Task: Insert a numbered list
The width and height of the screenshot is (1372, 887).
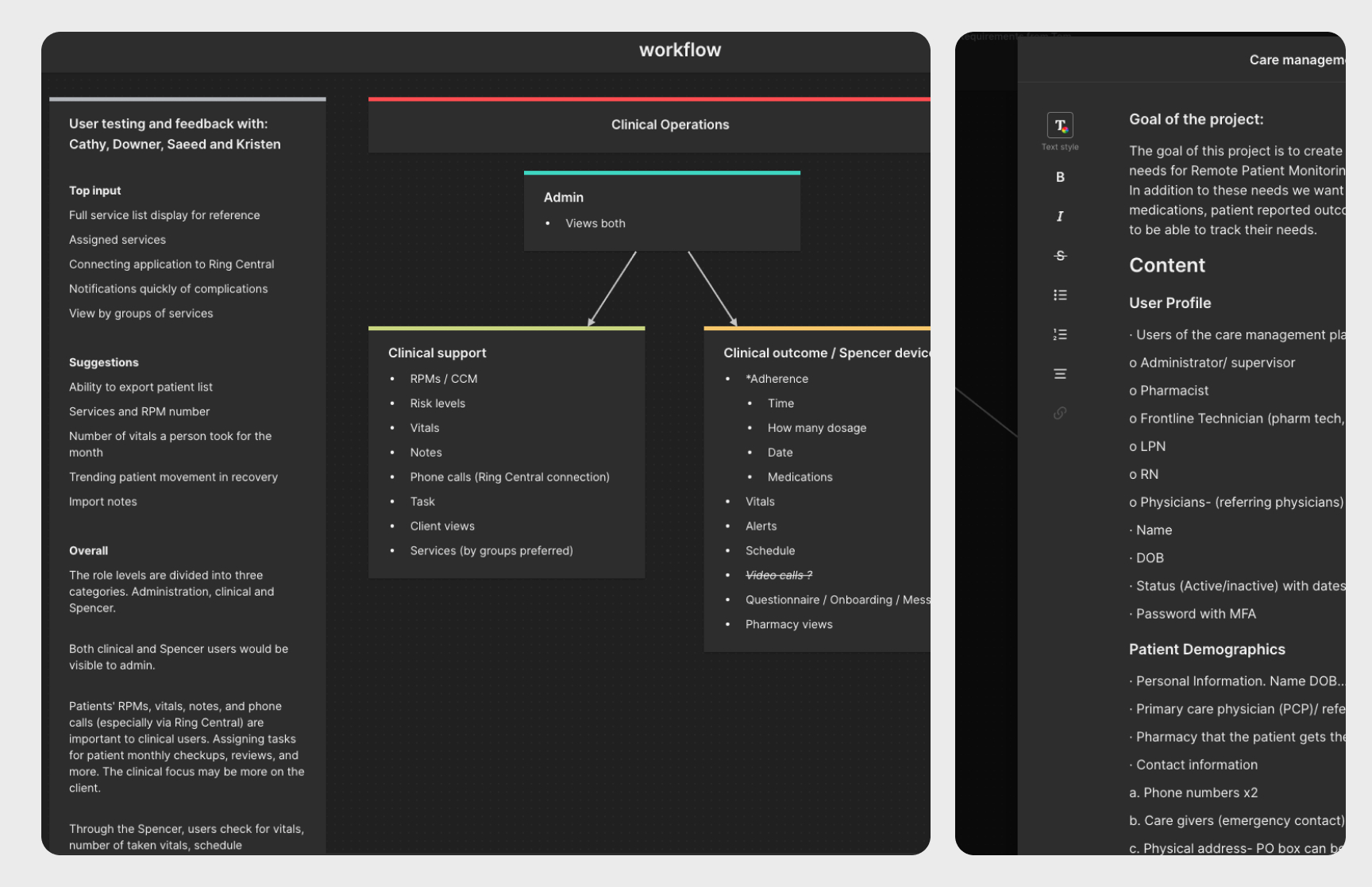Action: point(1060,334)
